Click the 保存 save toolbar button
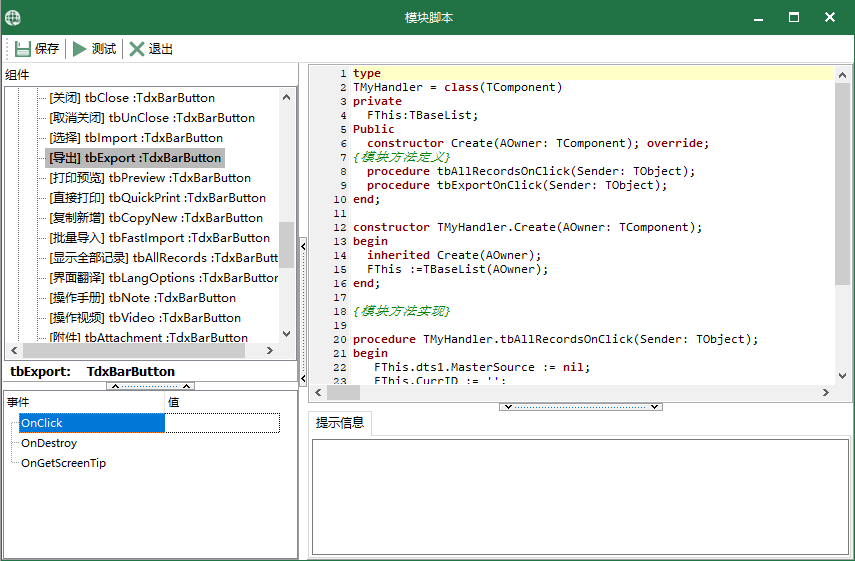The height and width of the screenshot is (561, 855). click(x=37, y=49)
